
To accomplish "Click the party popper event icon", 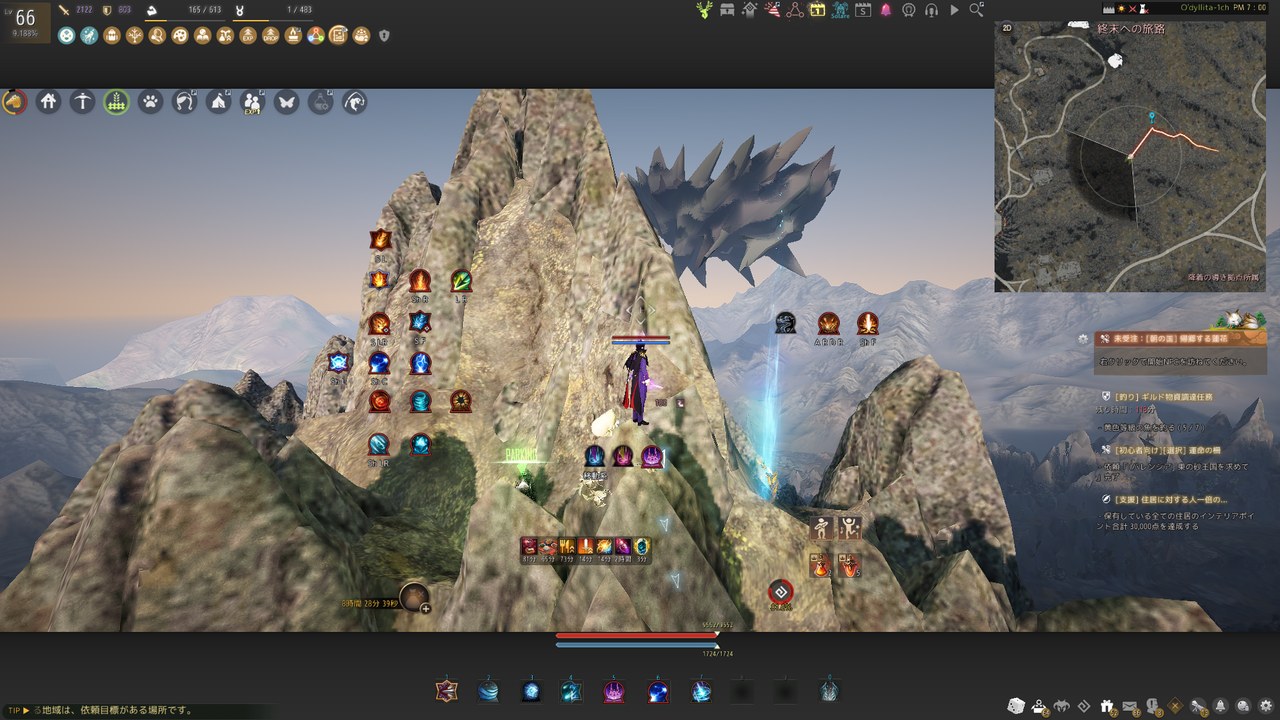I will pos(772,10).
